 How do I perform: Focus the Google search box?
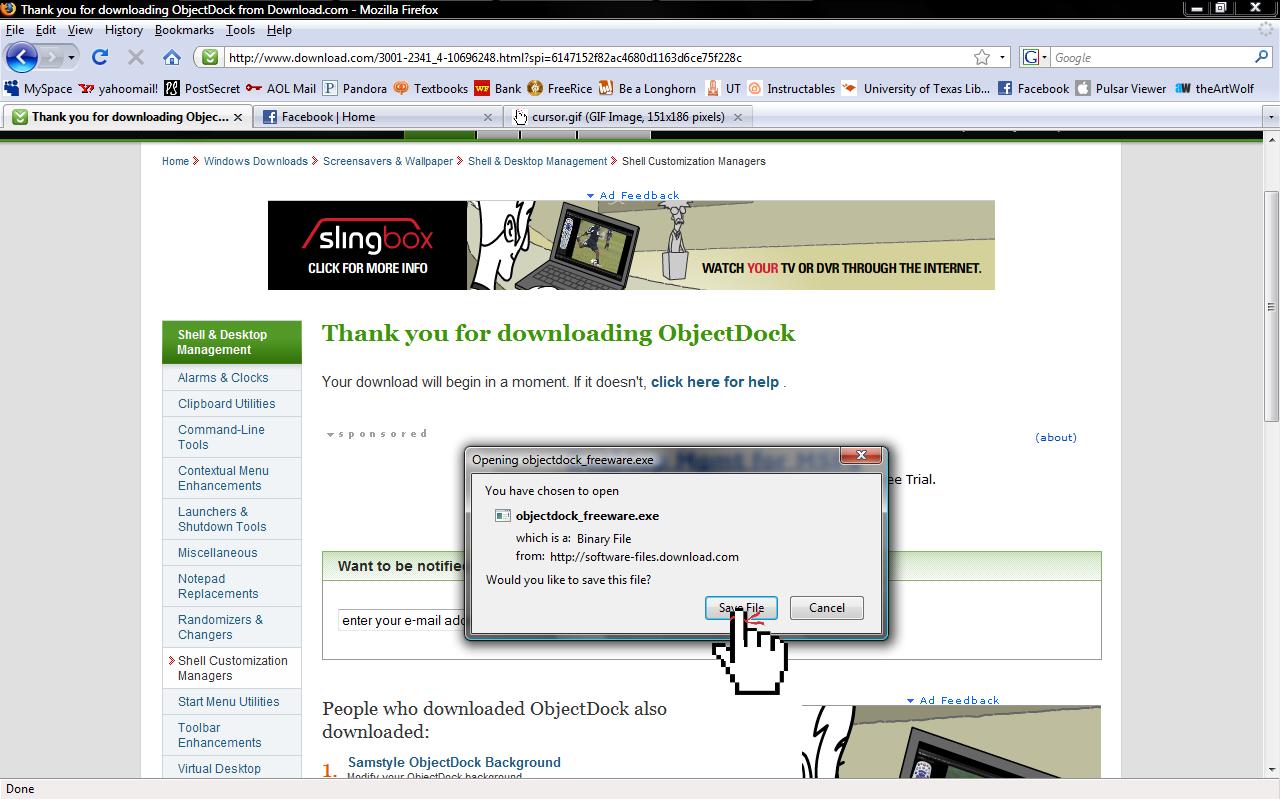1150,57
